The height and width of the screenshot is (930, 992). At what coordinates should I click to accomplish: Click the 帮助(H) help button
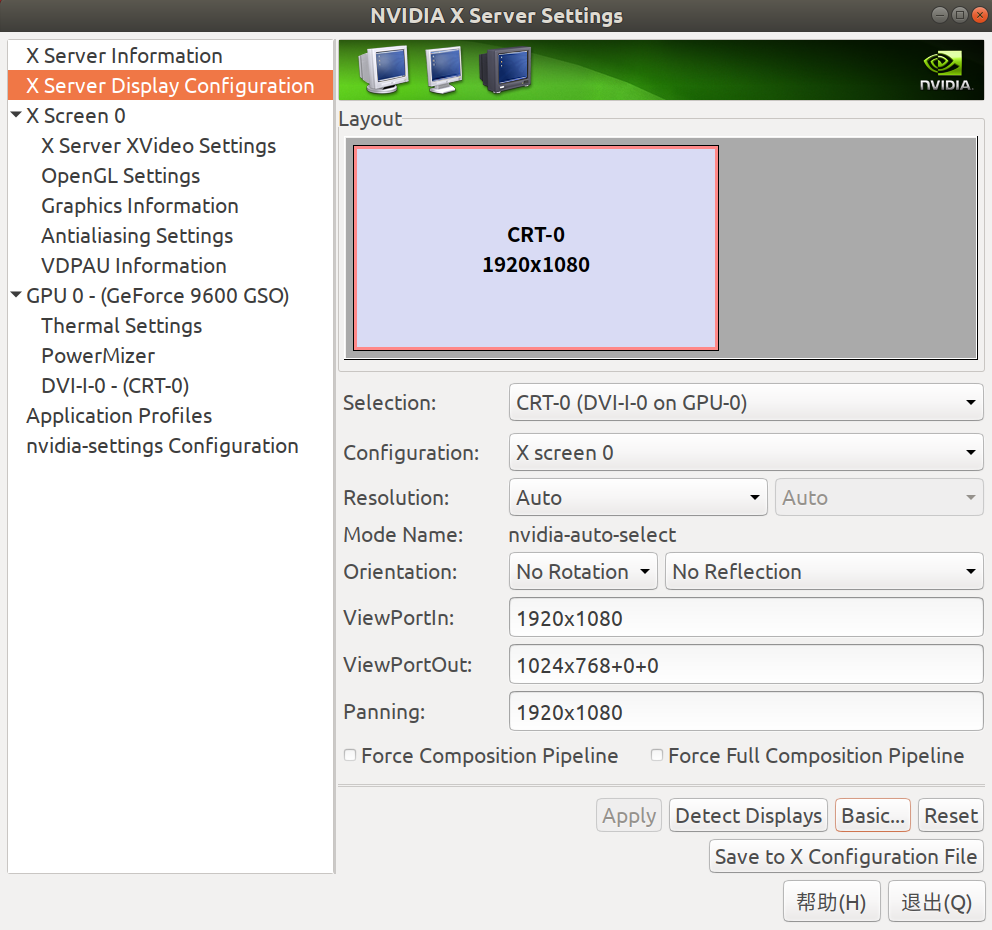(x=831, y=902)
